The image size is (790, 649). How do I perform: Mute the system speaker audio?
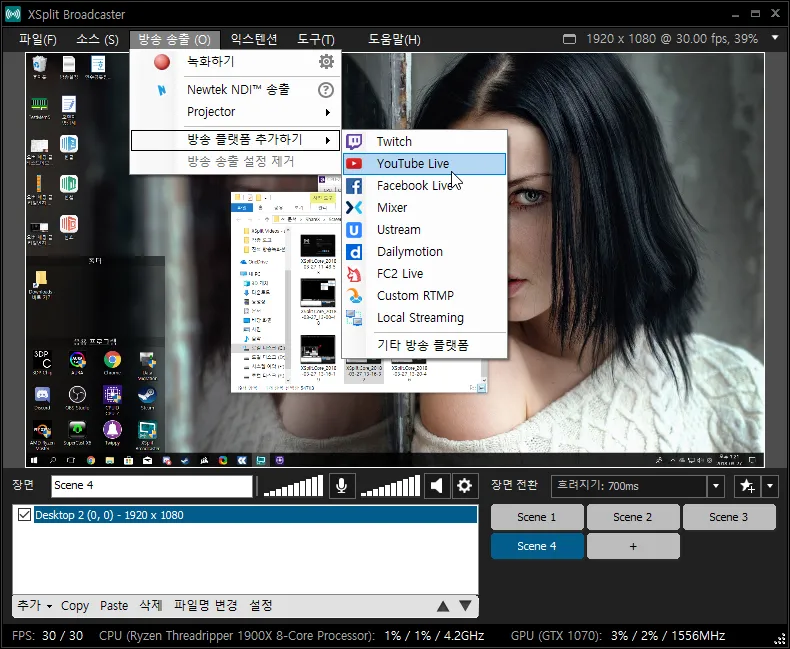pos(437,486)
